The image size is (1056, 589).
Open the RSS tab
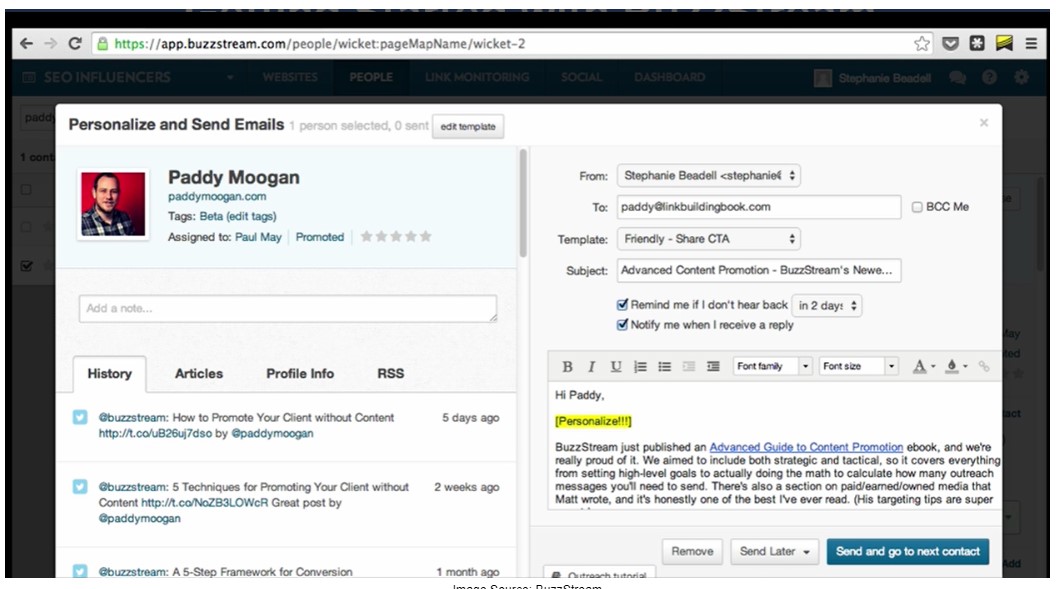(391, 374)
